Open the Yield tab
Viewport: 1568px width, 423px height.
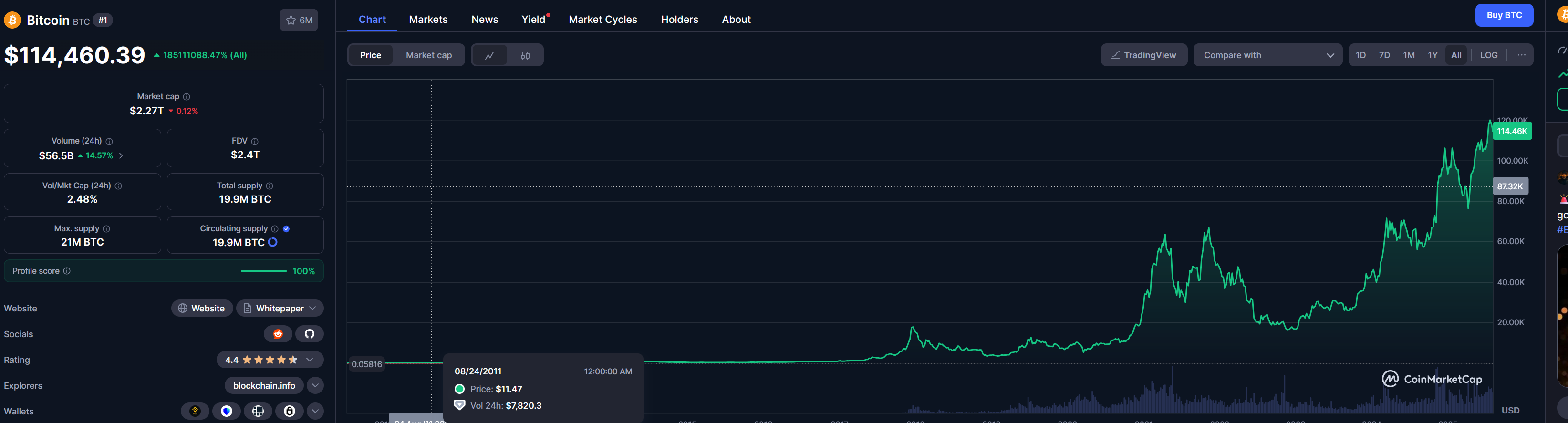click(x=534, y=20)
